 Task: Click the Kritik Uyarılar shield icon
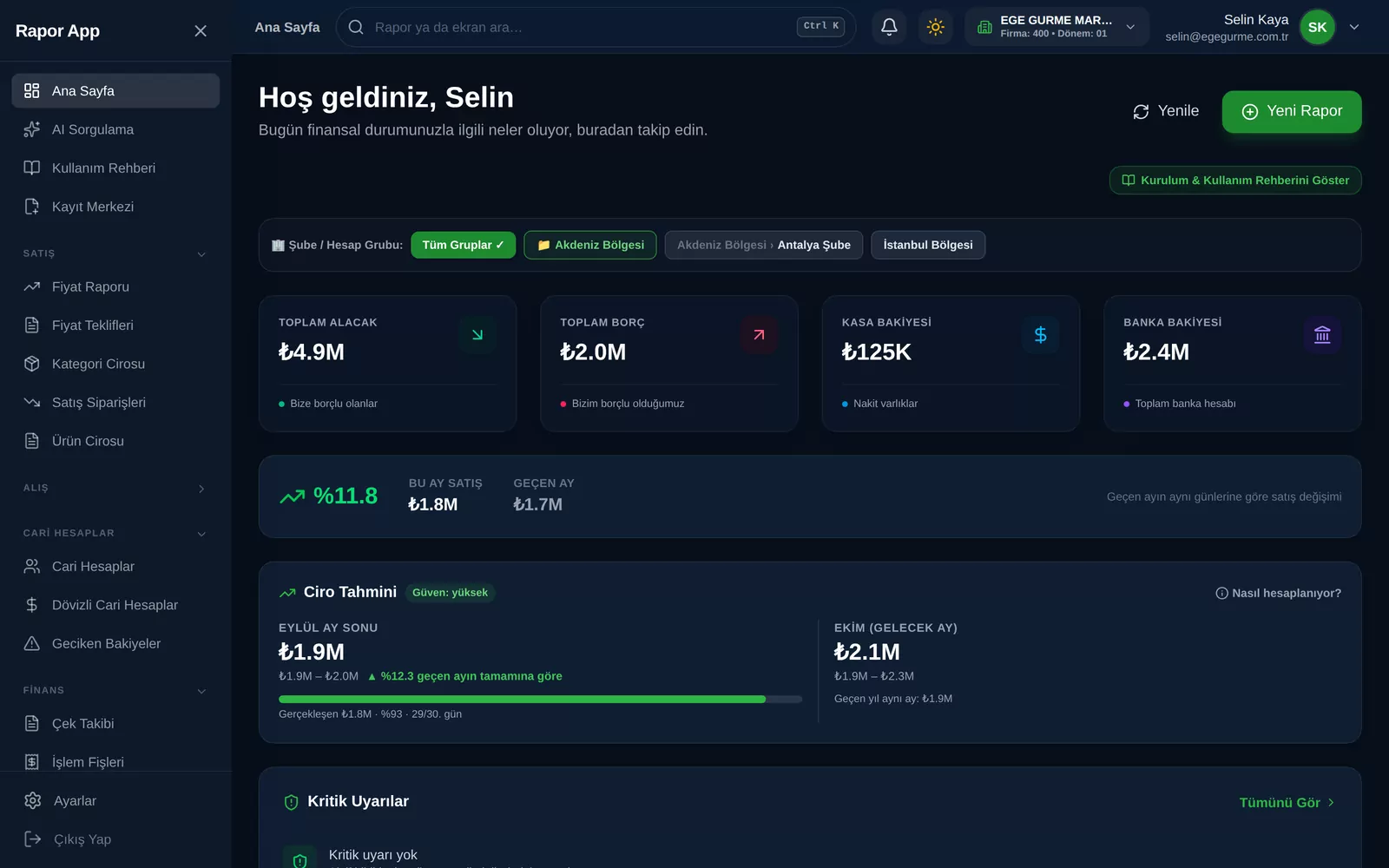[x=292, y=802]
